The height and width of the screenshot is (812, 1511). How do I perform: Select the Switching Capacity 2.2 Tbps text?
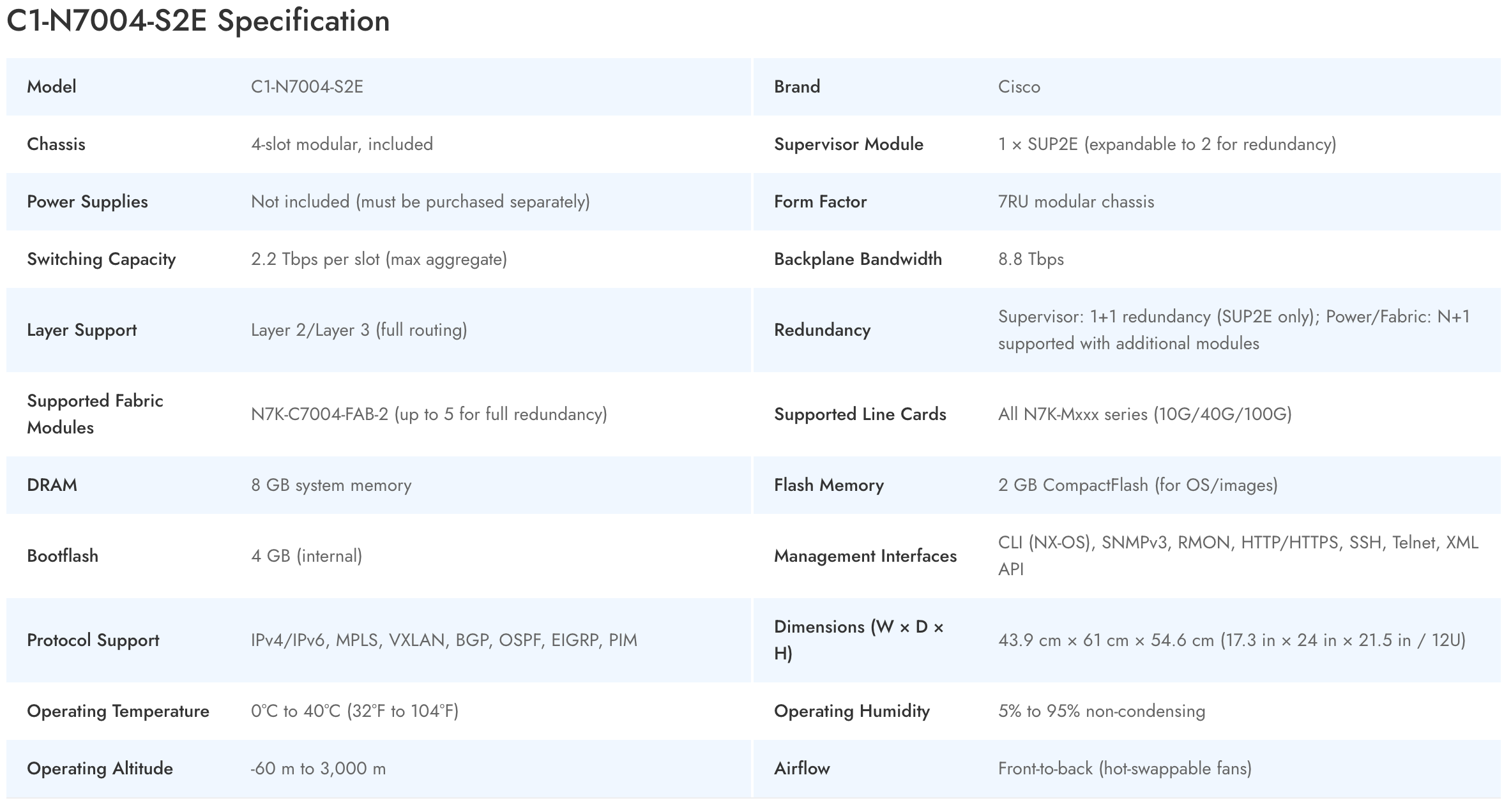[378, 259]
